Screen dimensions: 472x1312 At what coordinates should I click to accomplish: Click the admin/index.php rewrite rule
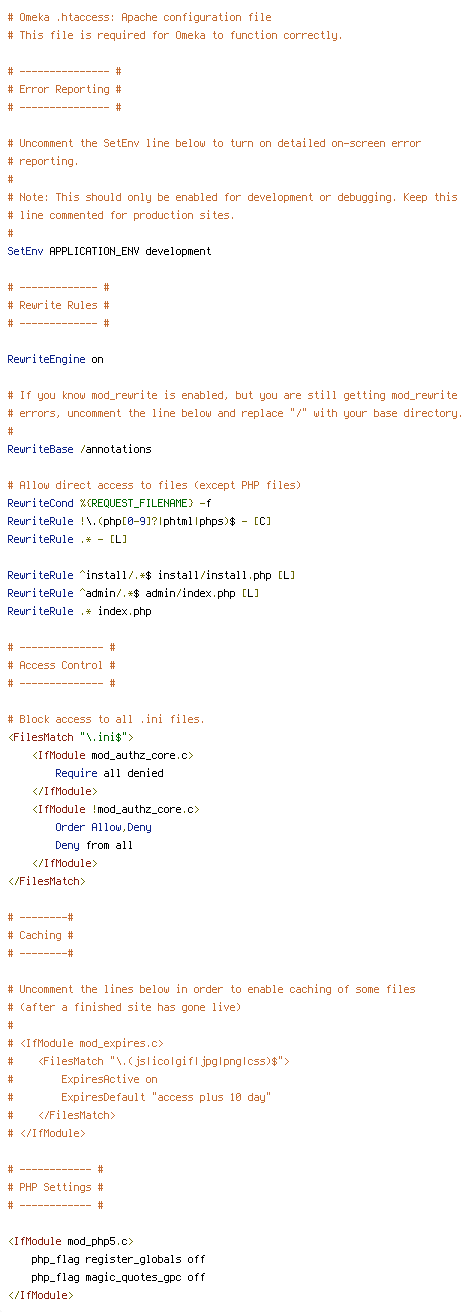[x=133, y=593]
